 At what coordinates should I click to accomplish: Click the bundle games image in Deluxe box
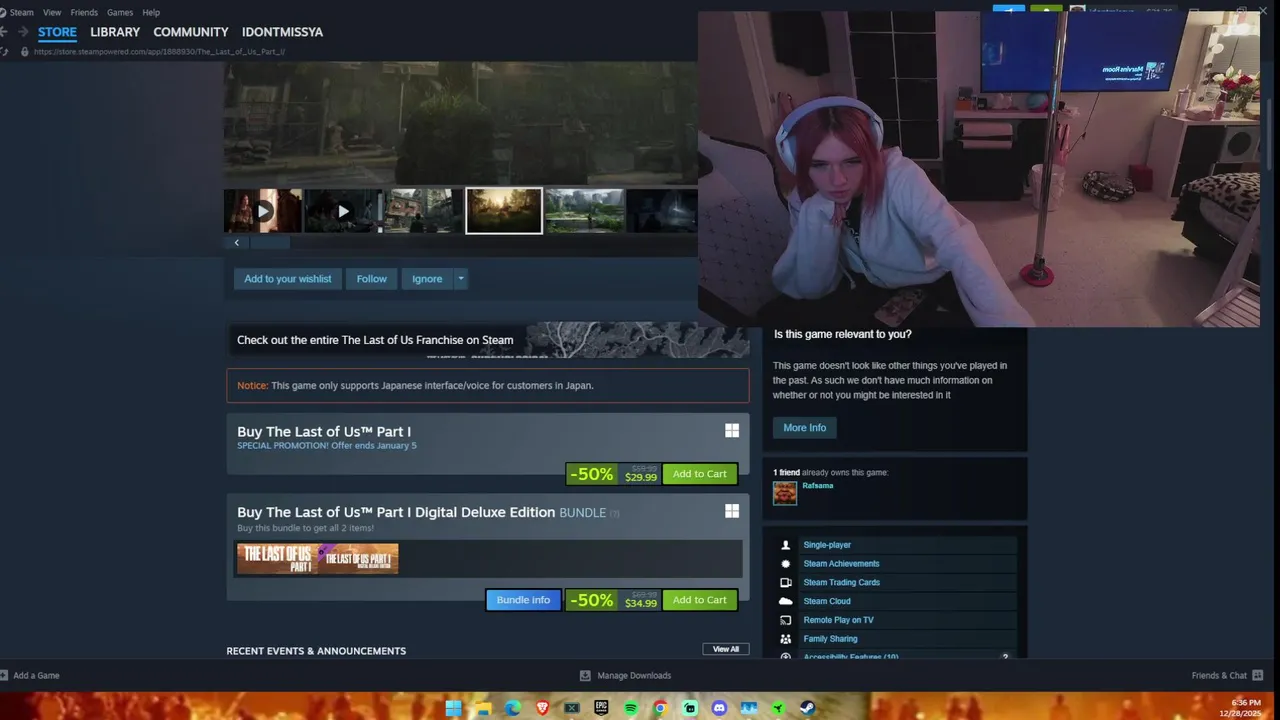point(318,559)
